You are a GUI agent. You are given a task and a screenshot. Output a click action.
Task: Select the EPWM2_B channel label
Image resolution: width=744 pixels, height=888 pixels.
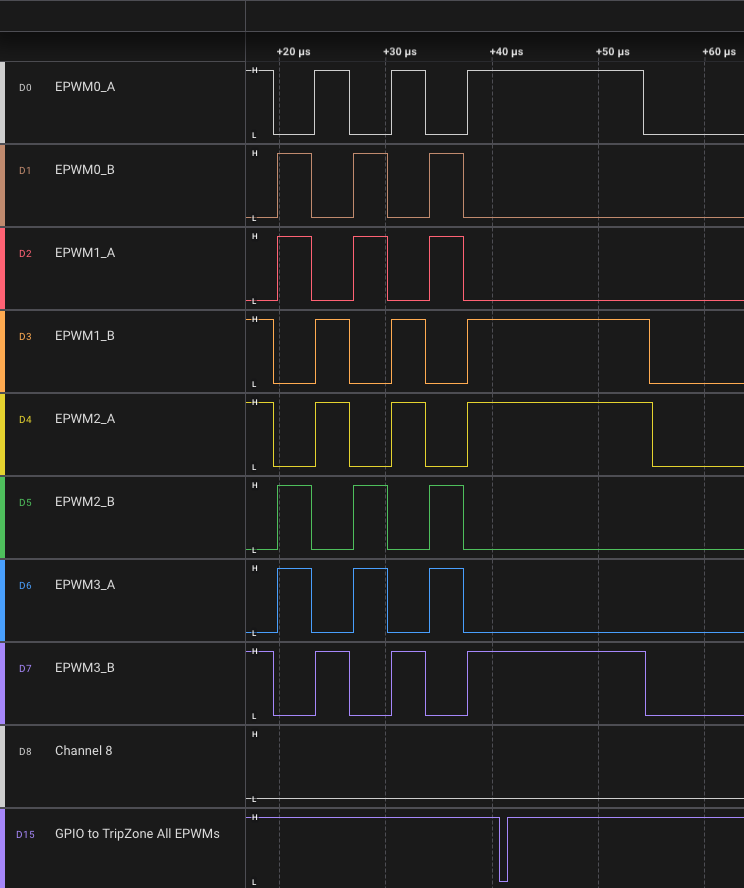point(85,502)
